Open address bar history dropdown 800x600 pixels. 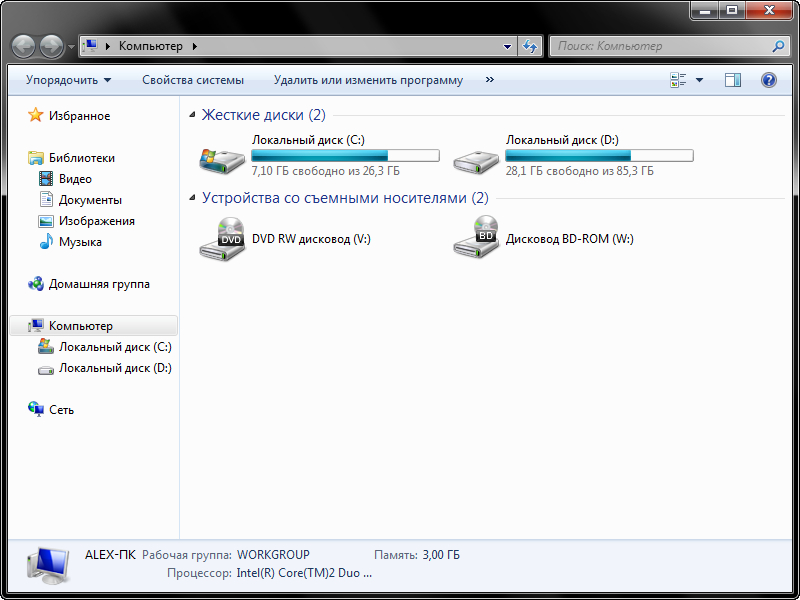click(x=507, y=46)
